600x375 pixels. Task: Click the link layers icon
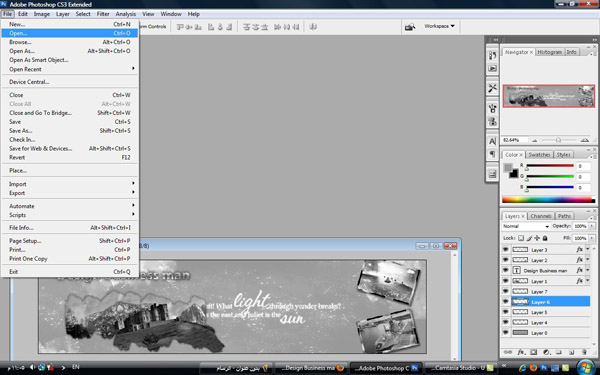508,352
